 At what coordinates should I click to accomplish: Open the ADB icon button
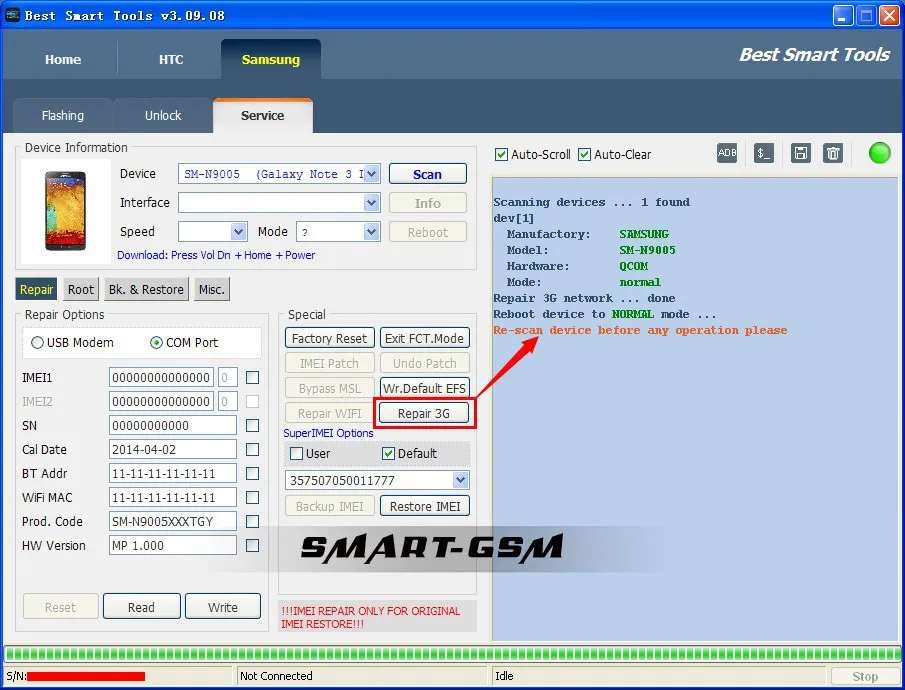(x=727, y=153)
